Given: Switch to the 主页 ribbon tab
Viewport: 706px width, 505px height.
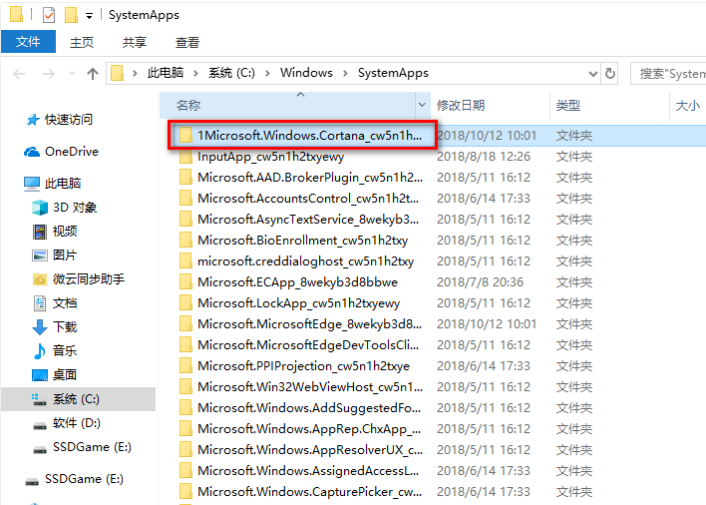Looking at the screenshot, I should click(81, 42).
